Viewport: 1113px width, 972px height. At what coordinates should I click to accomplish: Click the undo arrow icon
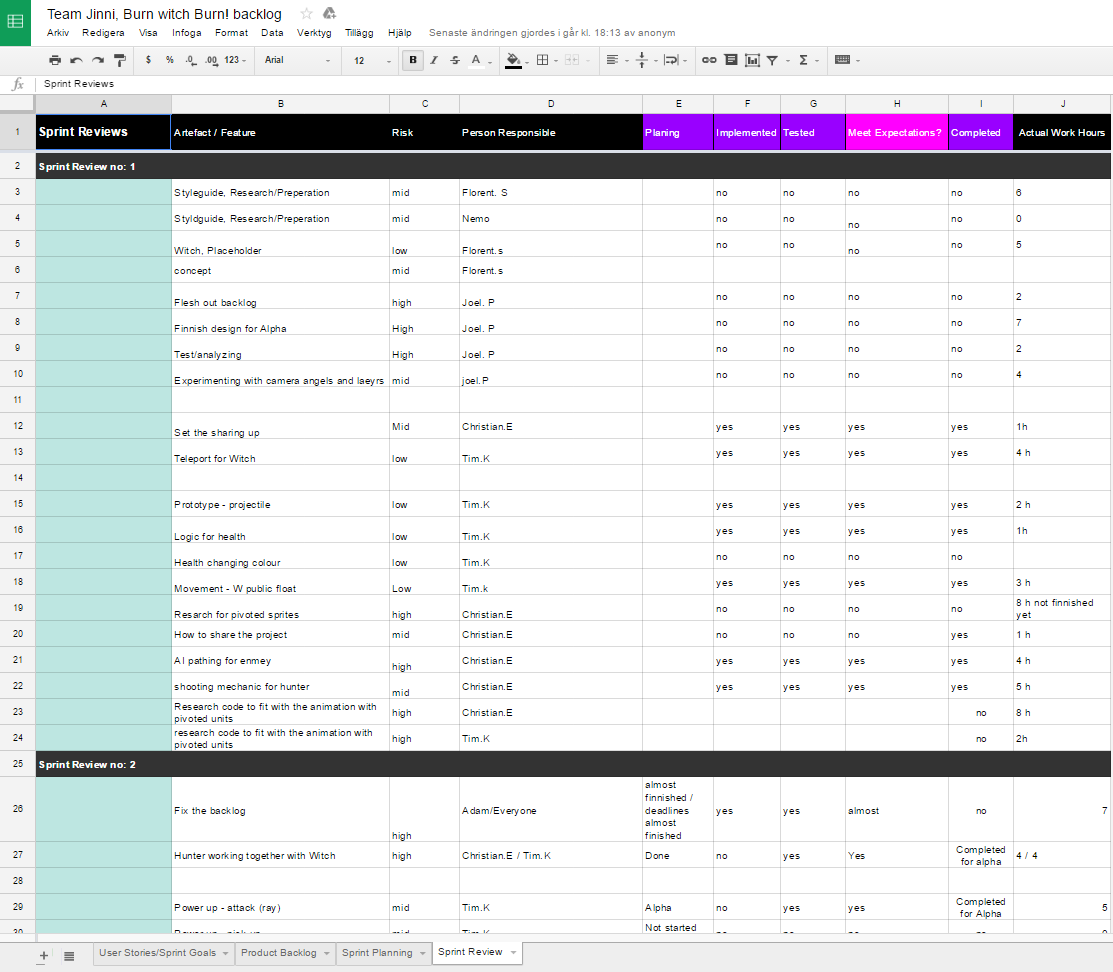pos(76,60)
